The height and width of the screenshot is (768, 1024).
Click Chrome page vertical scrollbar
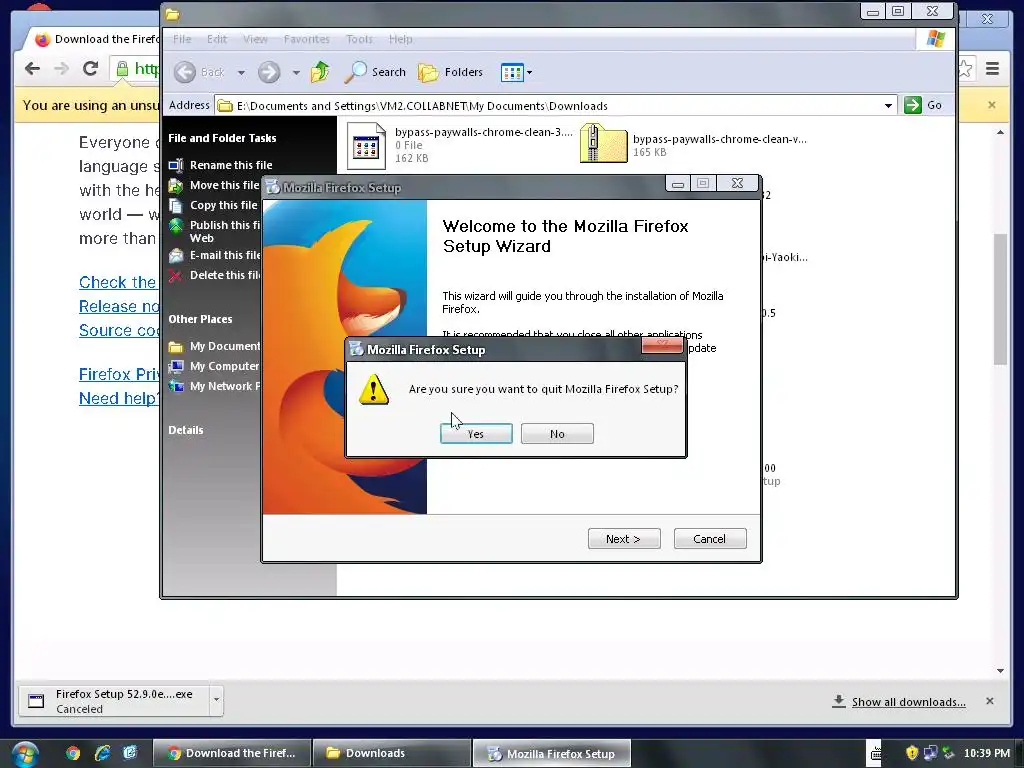click(x=1000, y=298)
